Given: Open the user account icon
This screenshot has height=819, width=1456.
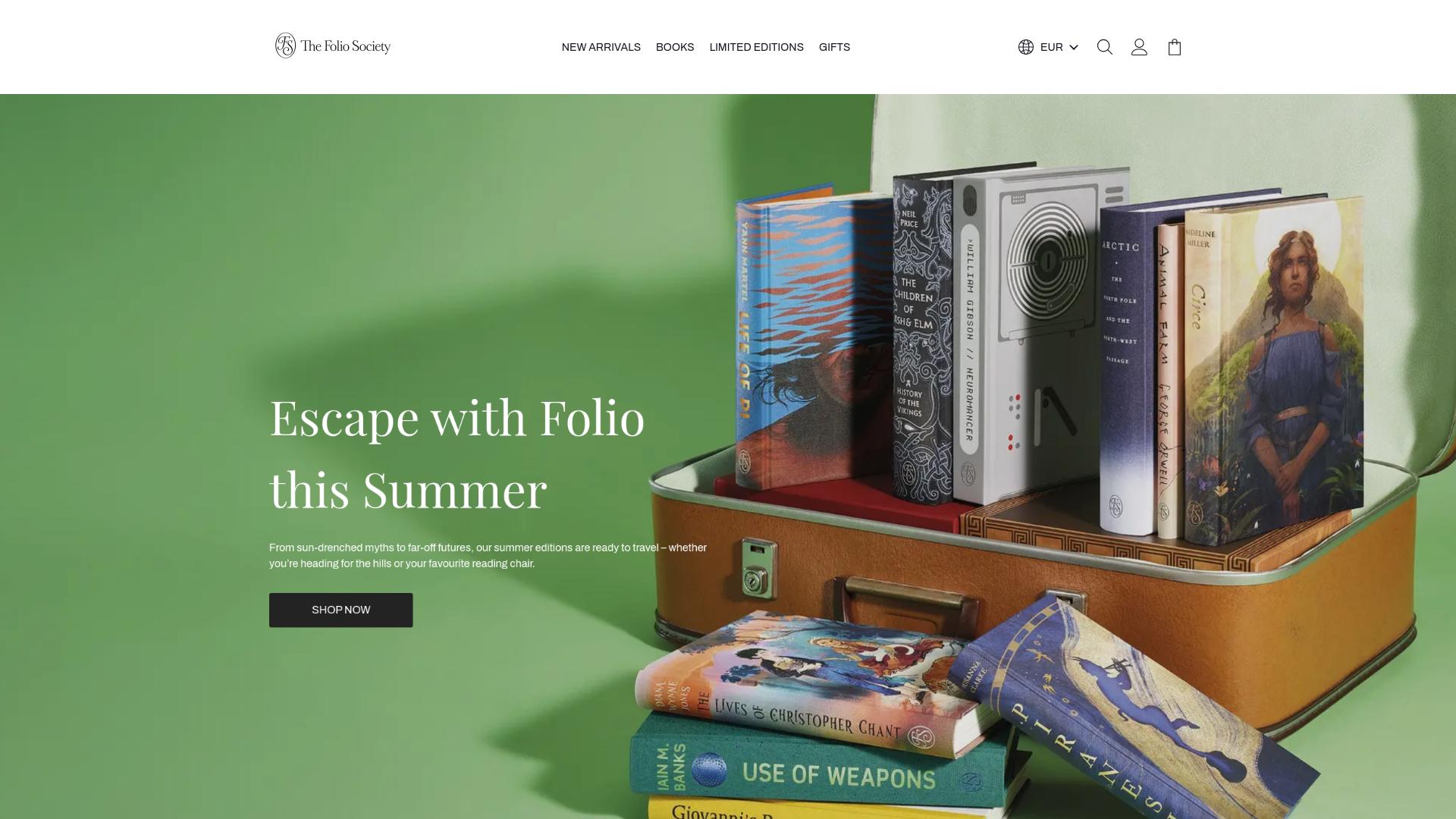Looking at the screenshot, I should (x=1139, y=47).
